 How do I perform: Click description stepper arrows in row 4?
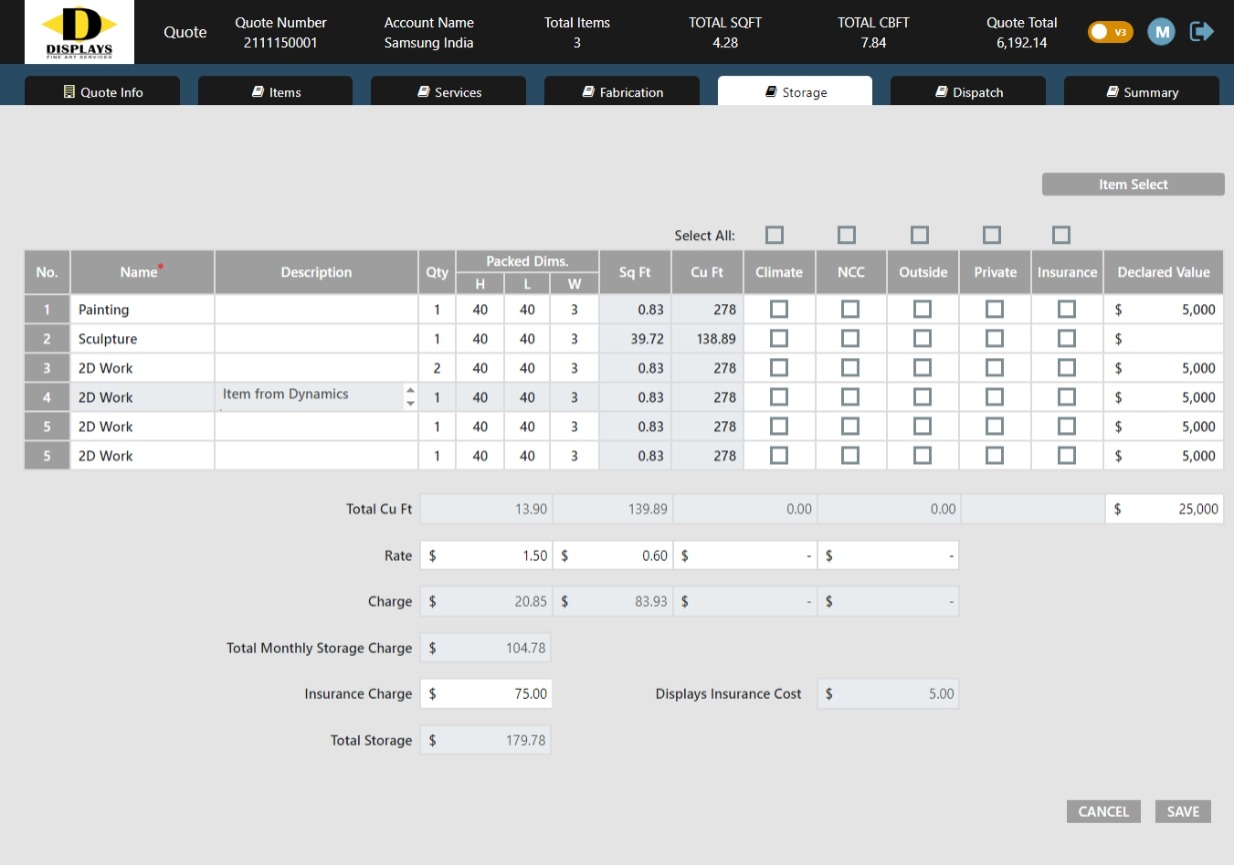(410, 397)
